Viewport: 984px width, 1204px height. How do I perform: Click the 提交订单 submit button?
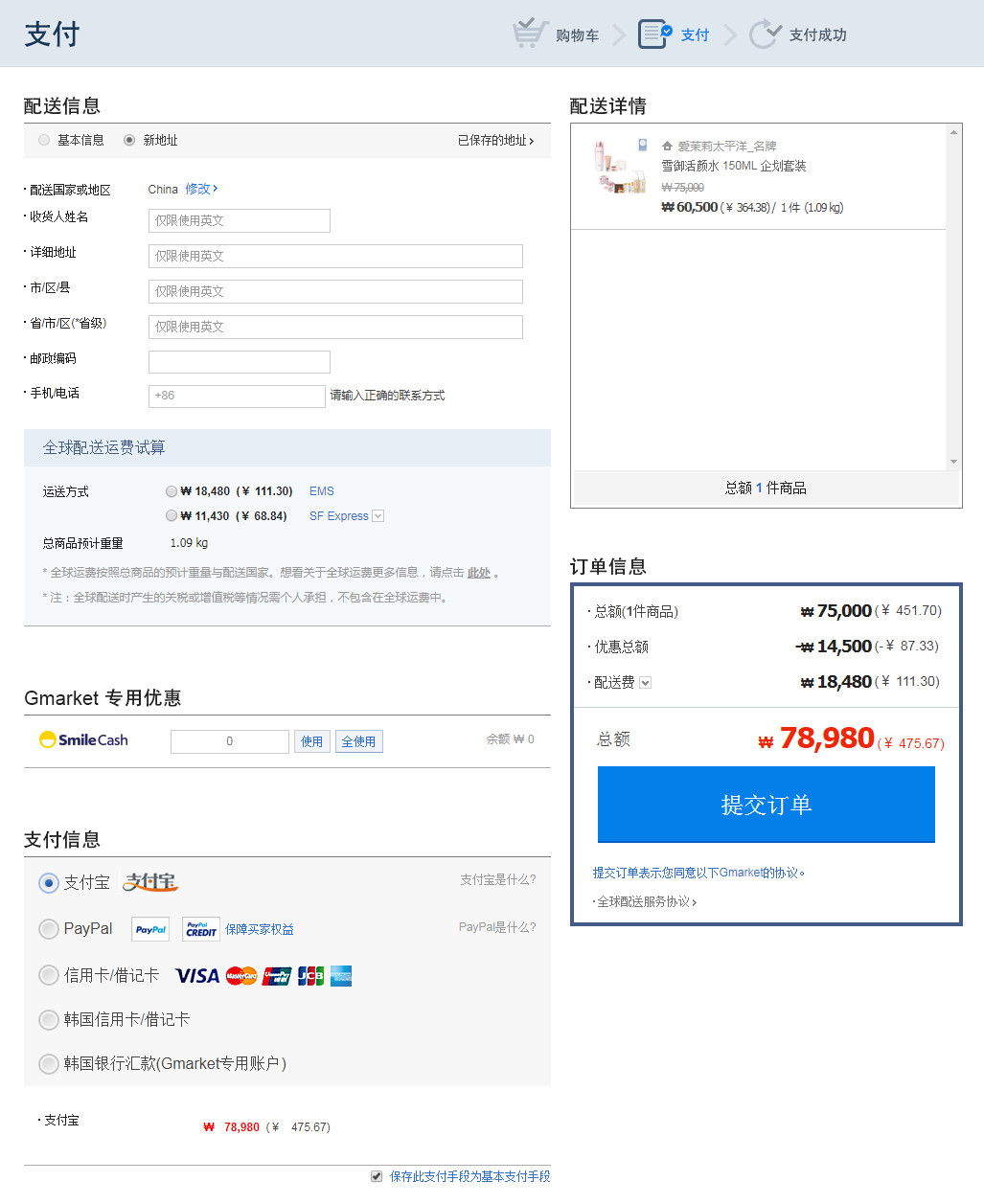(x=767, y=805)
